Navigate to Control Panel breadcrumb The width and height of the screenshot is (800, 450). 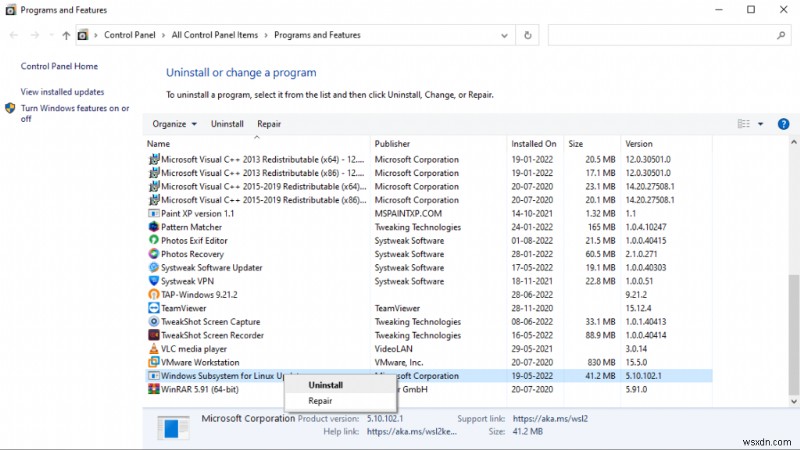click(130, 35)
